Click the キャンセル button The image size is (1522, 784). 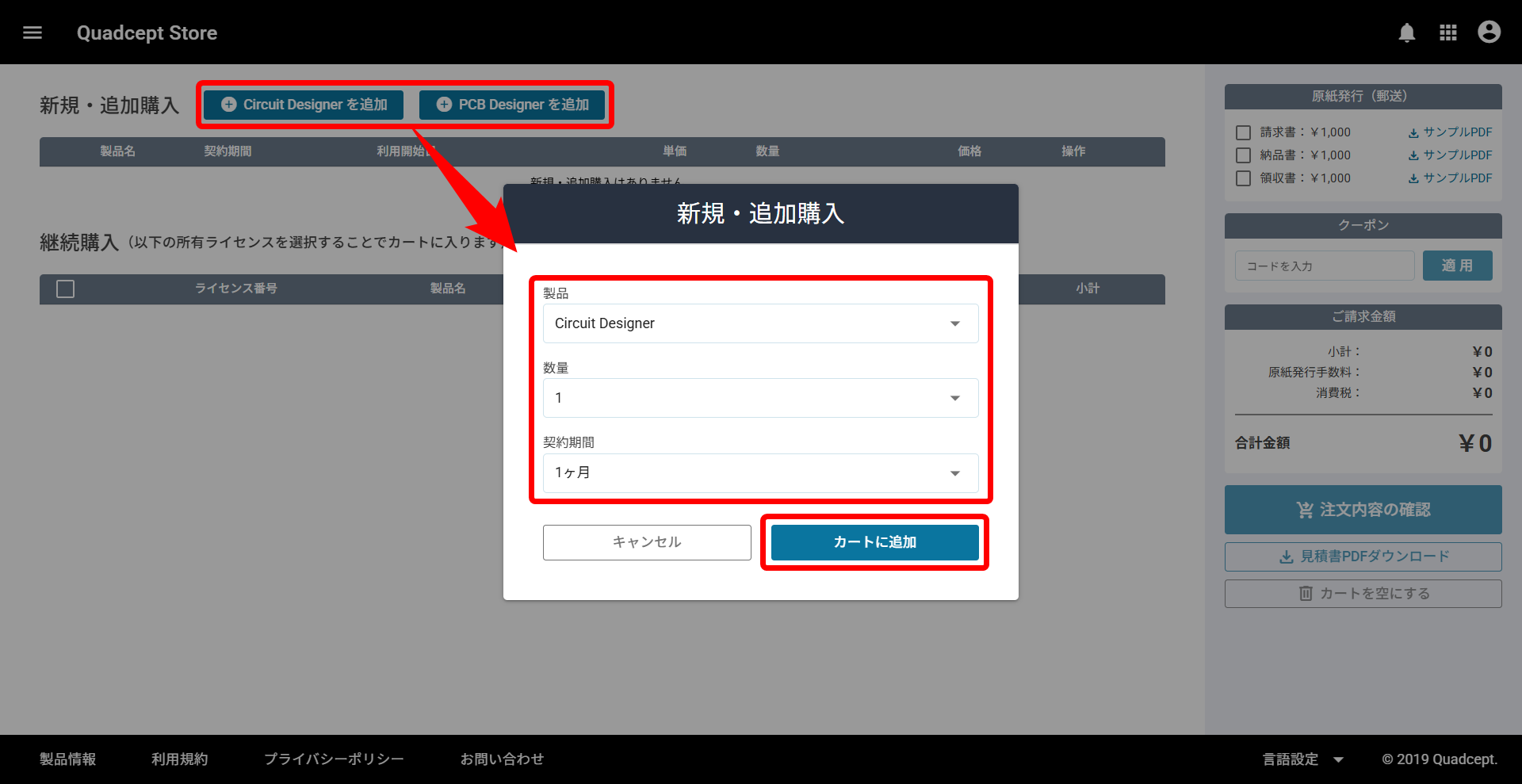click(647, 542)
